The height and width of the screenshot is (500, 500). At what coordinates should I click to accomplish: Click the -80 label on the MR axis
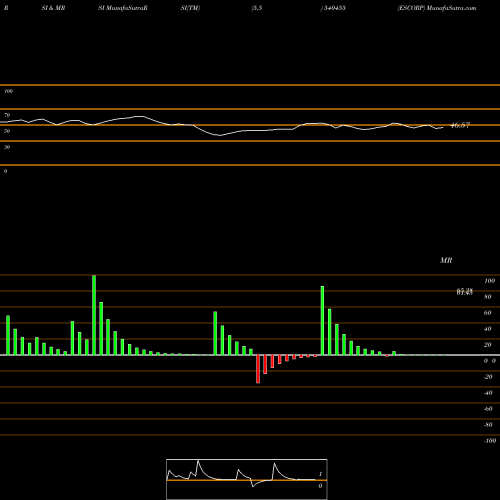pyautogui.click(x=488, y=425)
